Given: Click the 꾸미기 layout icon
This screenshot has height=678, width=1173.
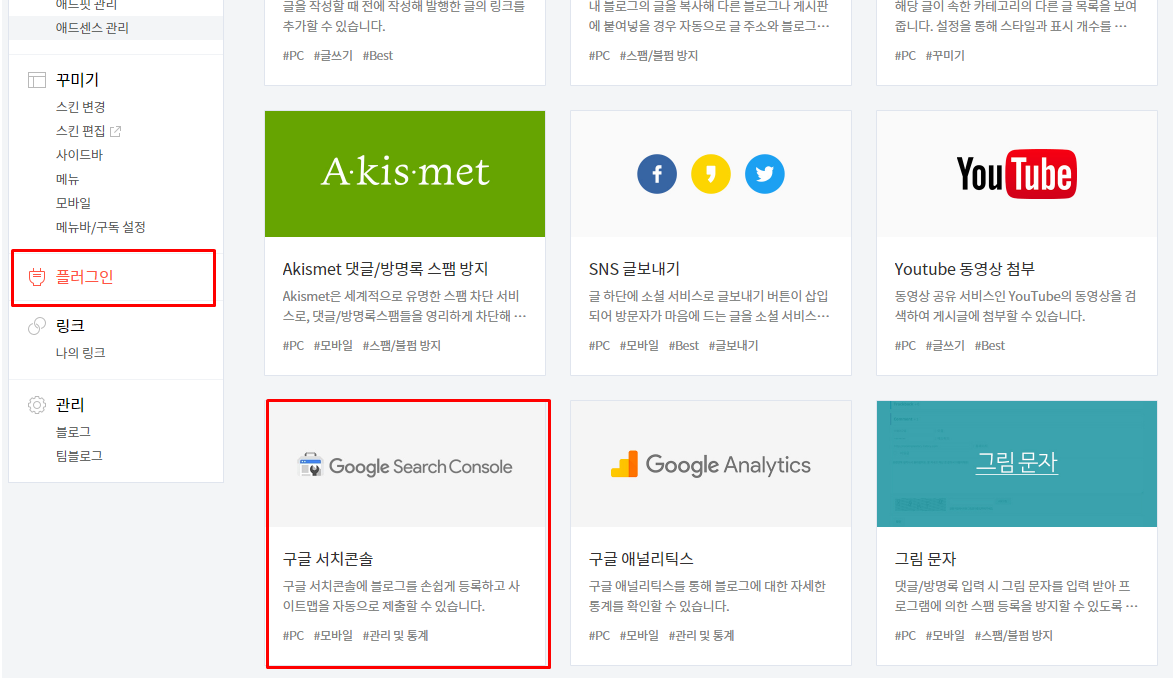Looking at the screenshot, I should tap(37, 80).
